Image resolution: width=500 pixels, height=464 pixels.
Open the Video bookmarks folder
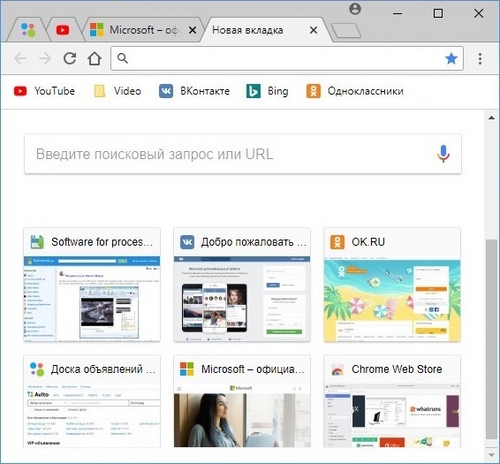117,91
